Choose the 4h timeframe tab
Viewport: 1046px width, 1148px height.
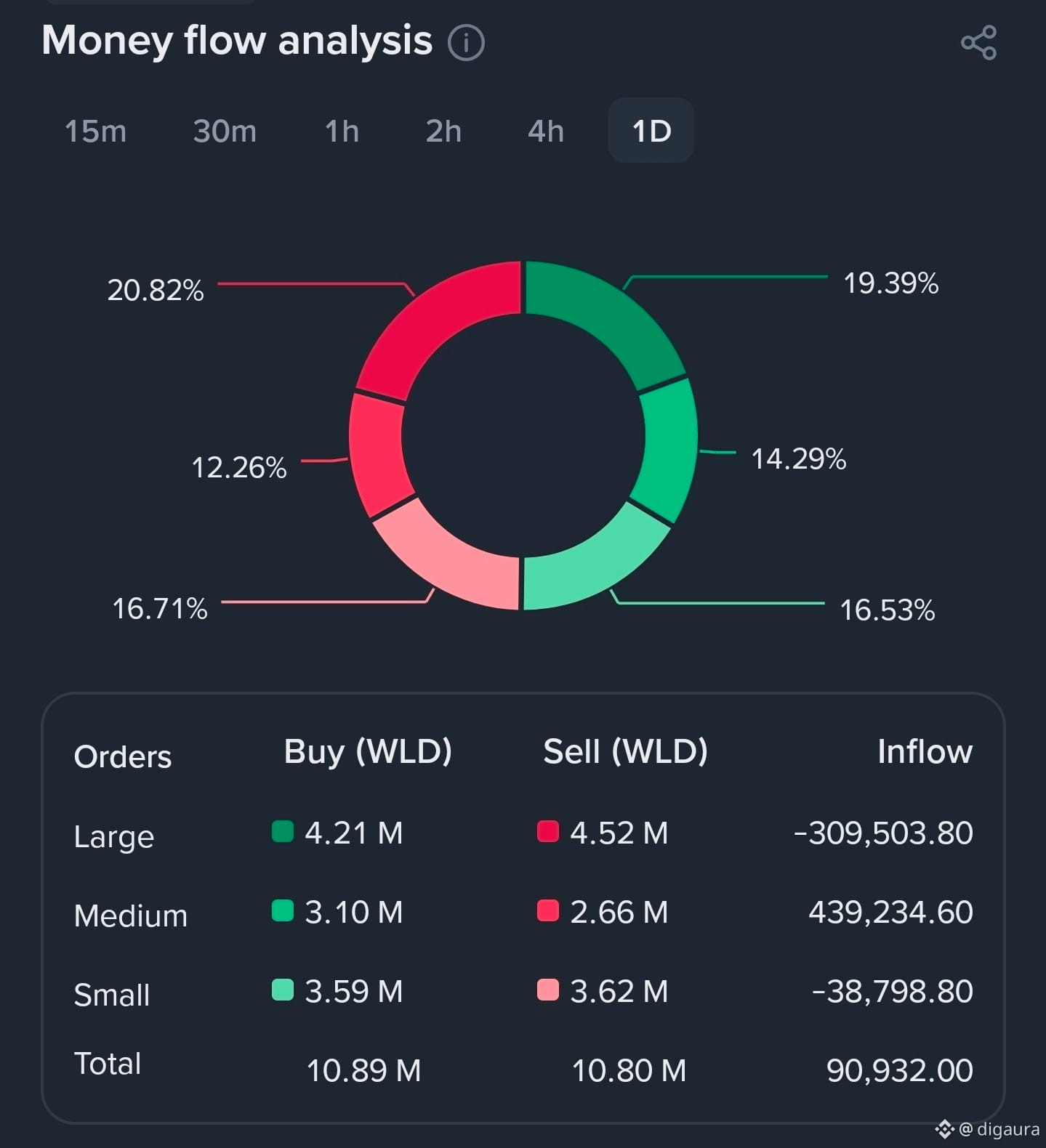(546, 132)
